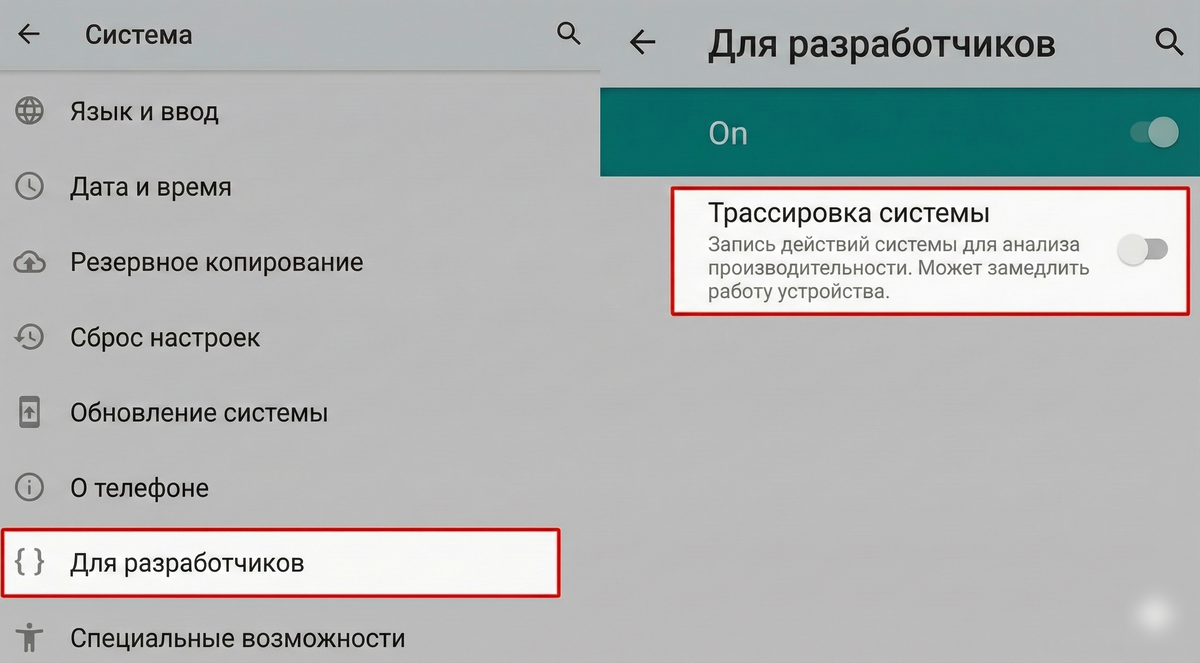Tap the Для разработчиков header title

[881, 44]
